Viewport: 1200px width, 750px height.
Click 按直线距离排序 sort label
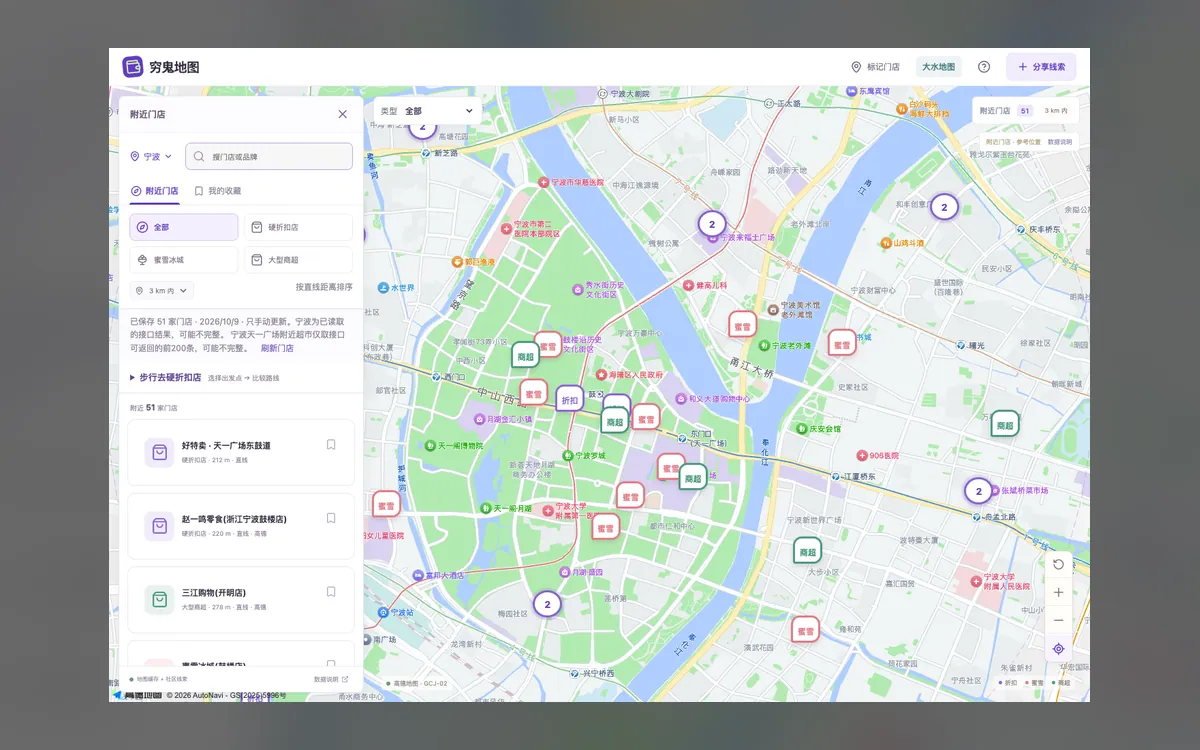324,287
